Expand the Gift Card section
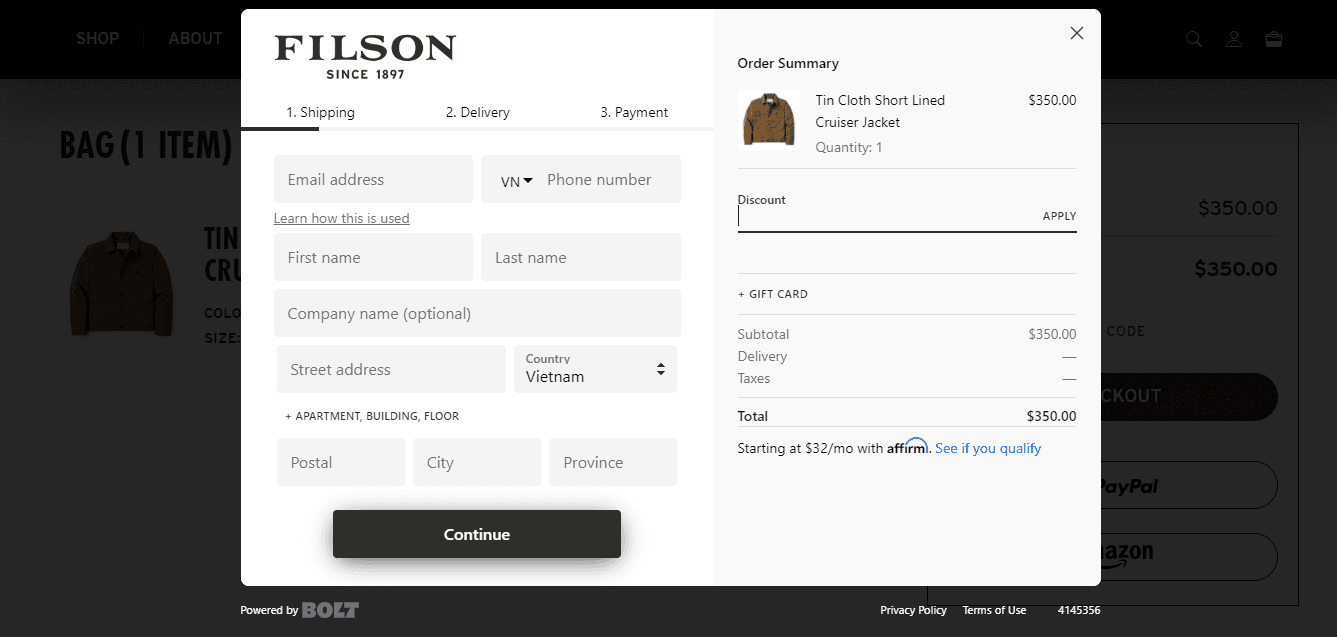The height and width of the screenshot is (637, 1337). (x=772, y=294)
